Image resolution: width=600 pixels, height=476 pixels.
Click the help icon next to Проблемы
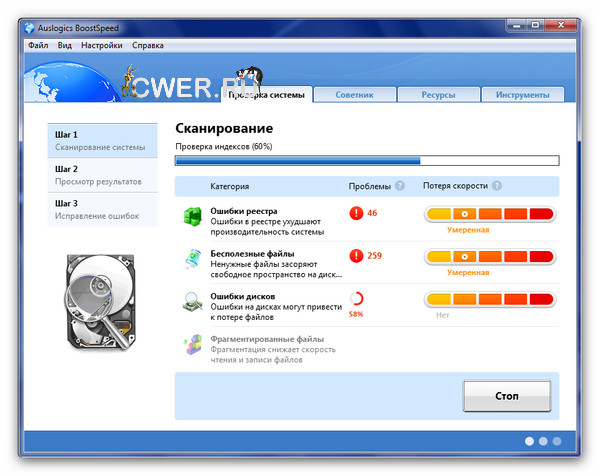(x=399, y=186)
